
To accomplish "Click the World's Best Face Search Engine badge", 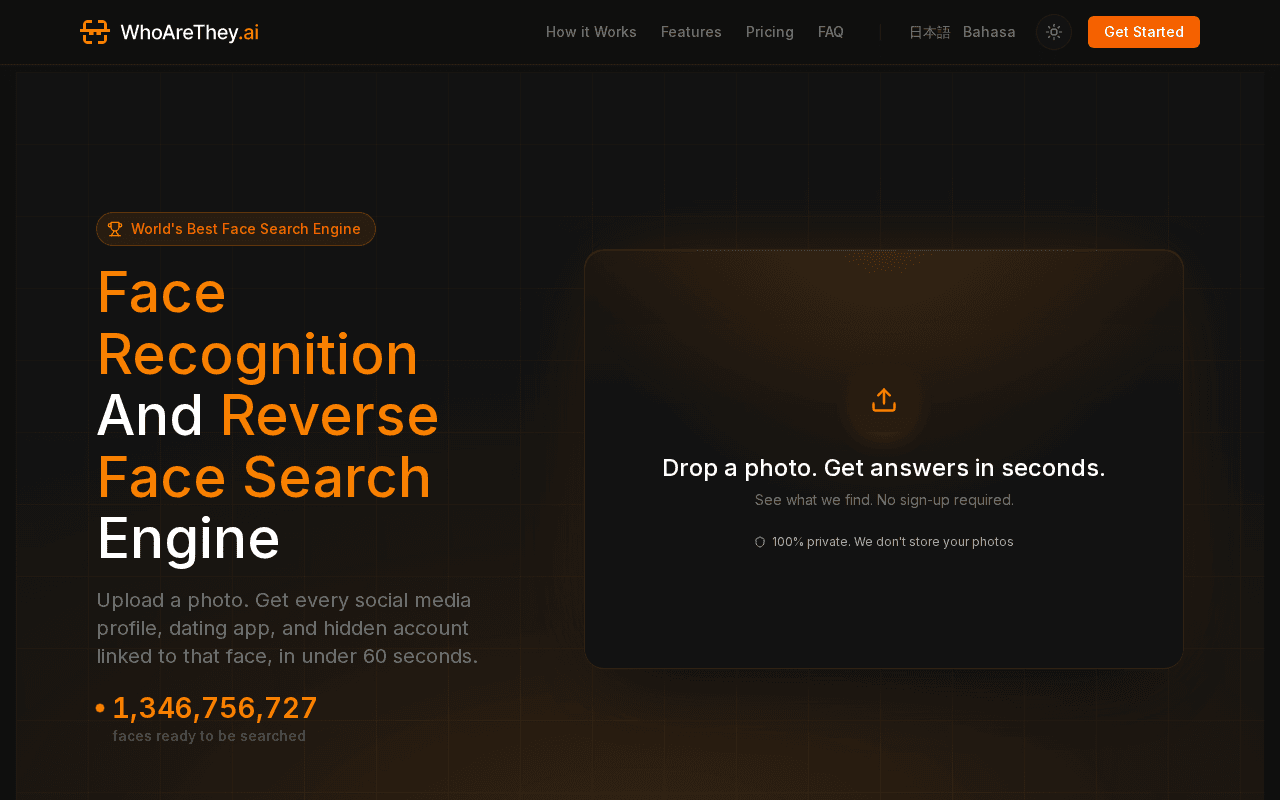I will pyautogui.click(x=236, y=229).
